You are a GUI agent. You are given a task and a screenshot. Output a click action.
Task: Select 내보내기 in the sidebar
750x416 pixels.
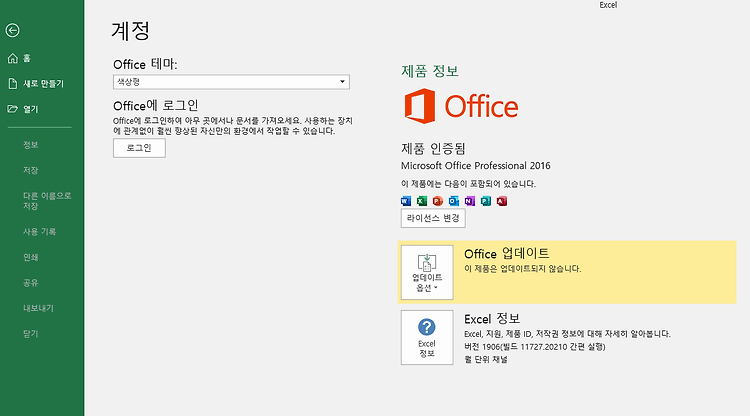point(38,308)
